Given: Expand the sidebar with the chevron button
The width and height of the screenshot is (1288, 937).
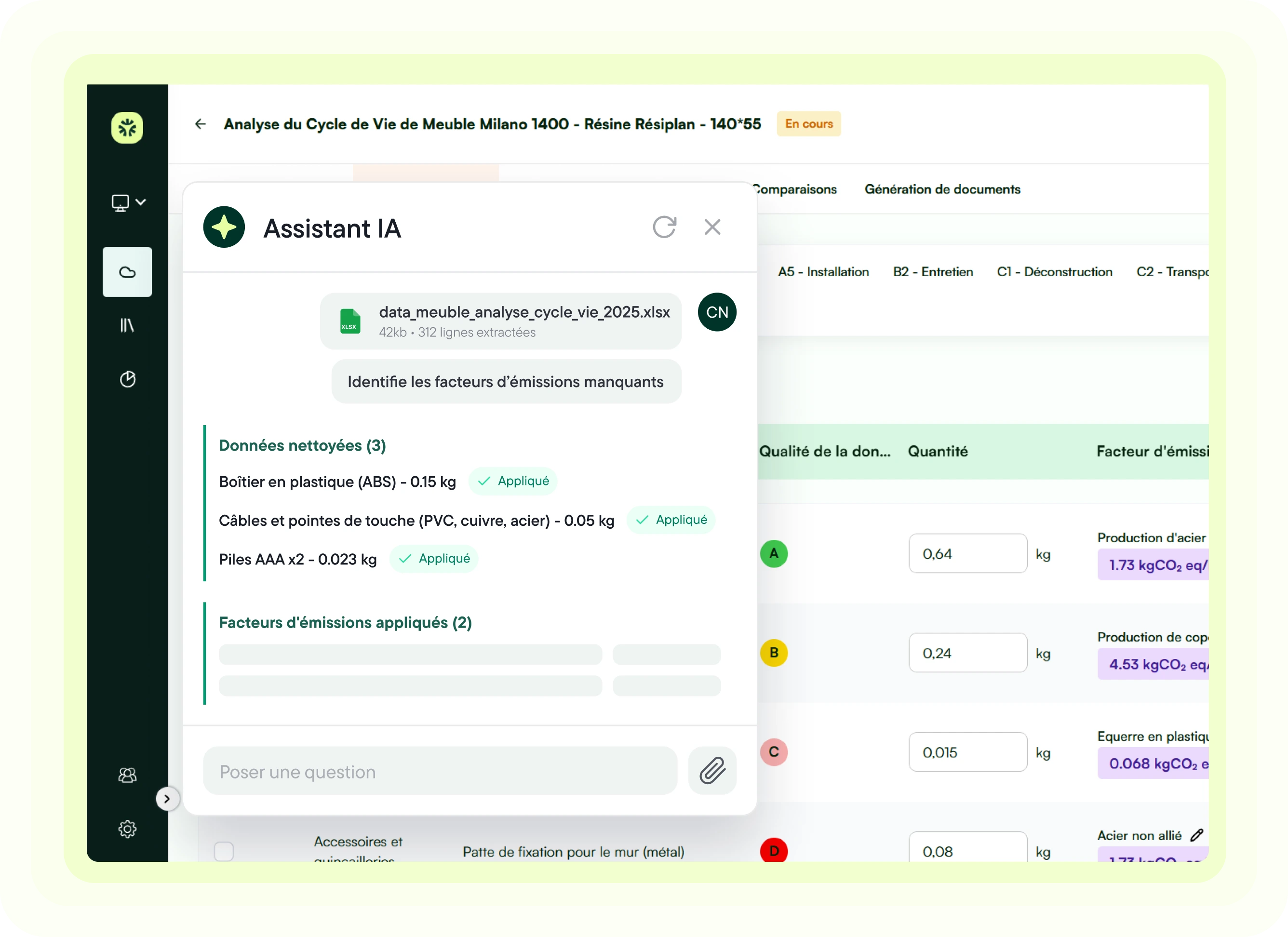Looking at the screenshot, I should [x=167, y=799].
